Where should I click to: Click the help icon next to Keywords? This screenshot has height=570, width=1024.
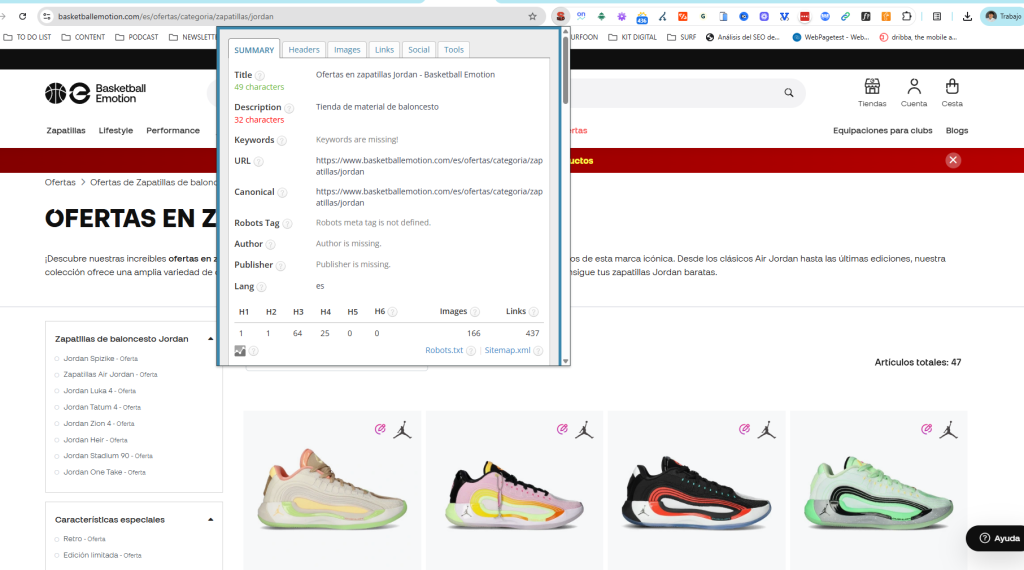[x=282, y=141]
